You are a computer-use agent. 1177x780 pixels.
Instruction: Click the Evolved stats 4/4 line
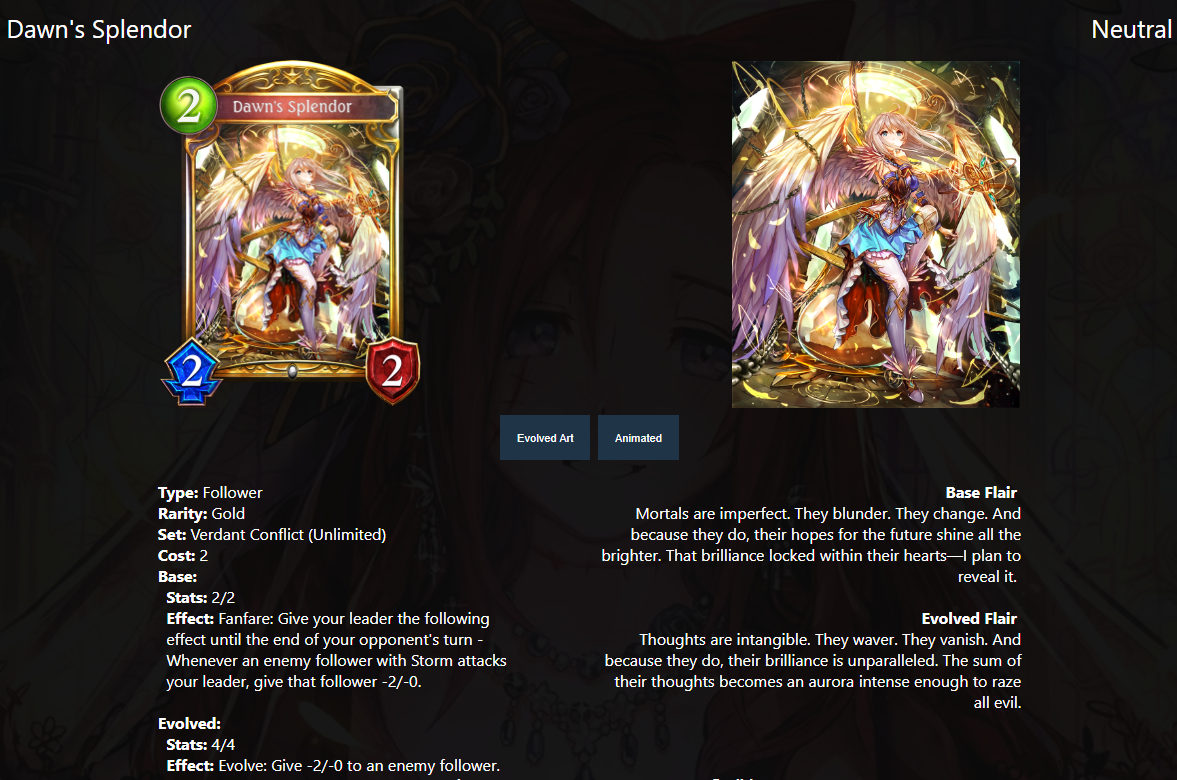point(200,745)
